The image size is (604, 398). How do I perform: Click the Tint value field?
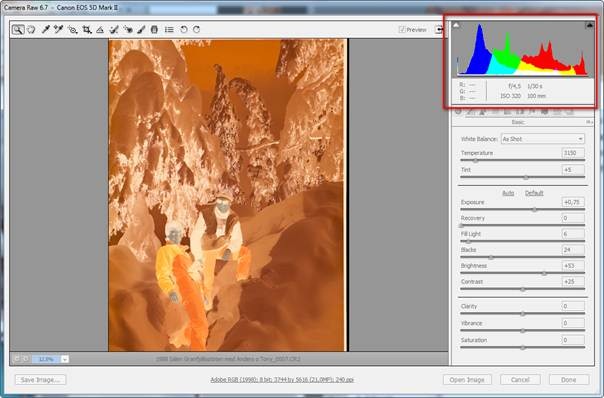pyautogui.click(x=573, y=170)
